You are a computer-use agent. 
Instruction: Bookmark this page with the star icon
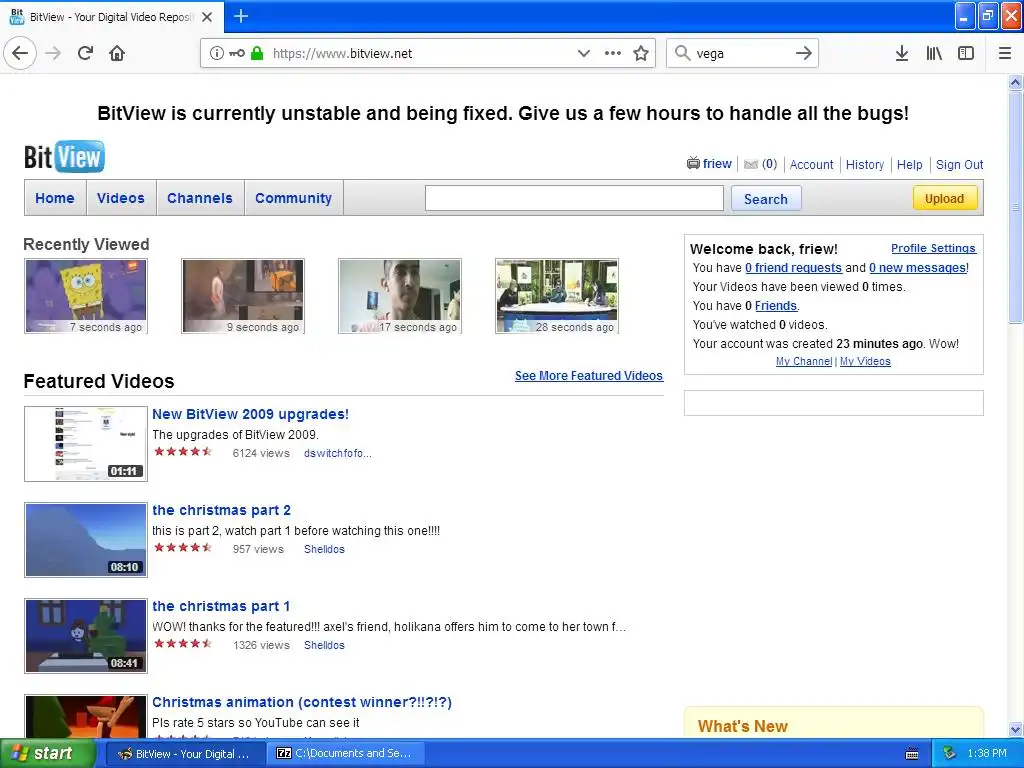(641, 54)
